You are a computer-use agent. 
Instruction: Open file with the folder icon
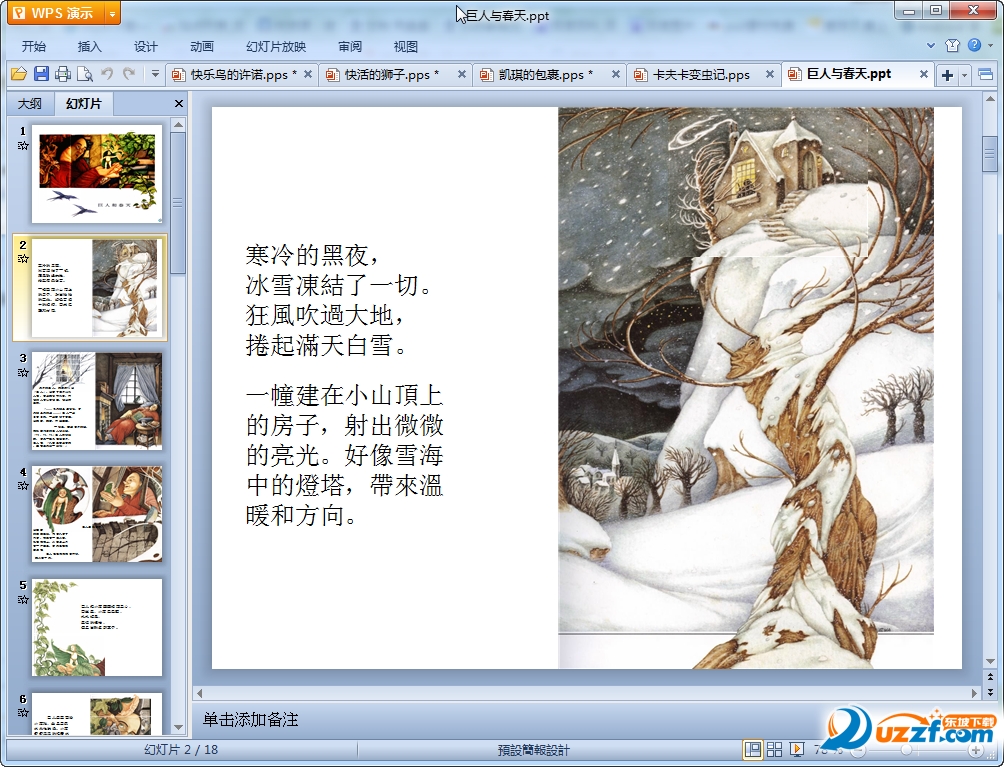tap(19, 74)
